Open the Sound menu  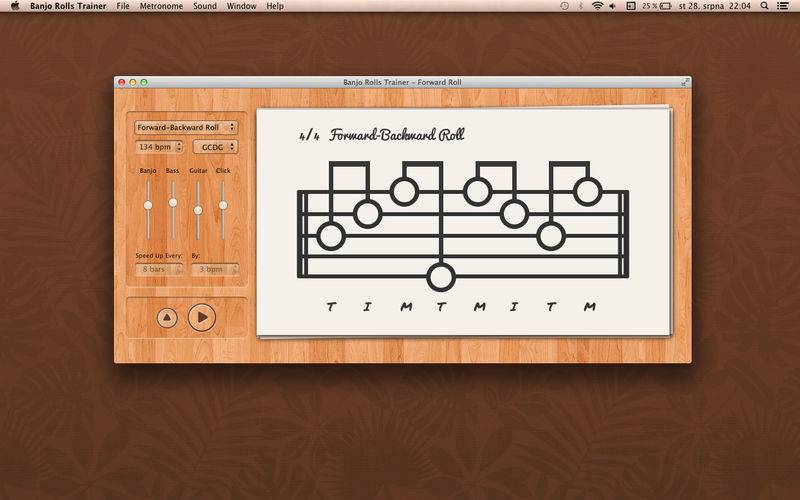pyautogui.click(x=204, y=6)
